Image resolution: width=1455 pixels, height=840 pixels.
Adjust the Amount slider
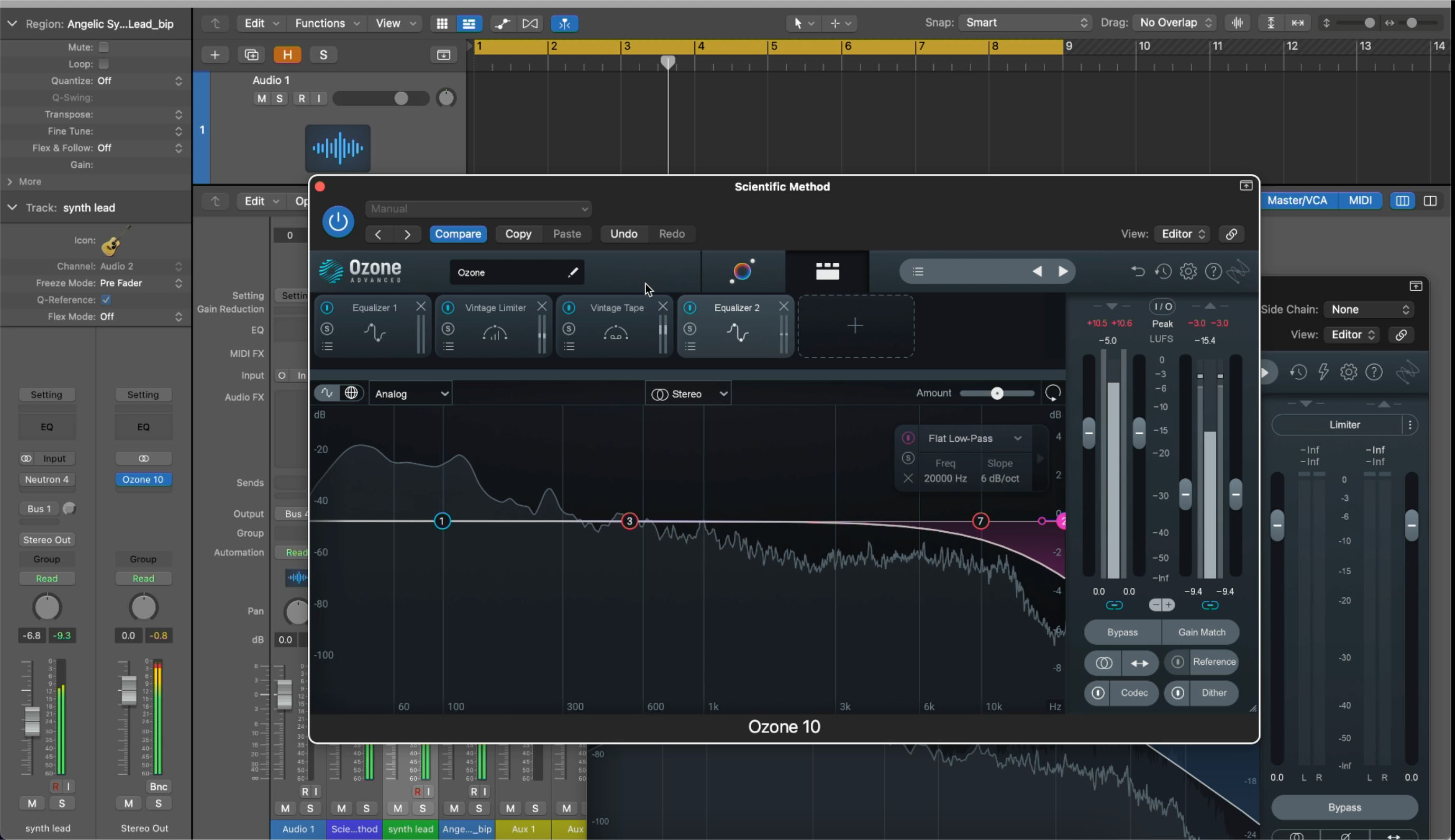[x=997, y=394]
